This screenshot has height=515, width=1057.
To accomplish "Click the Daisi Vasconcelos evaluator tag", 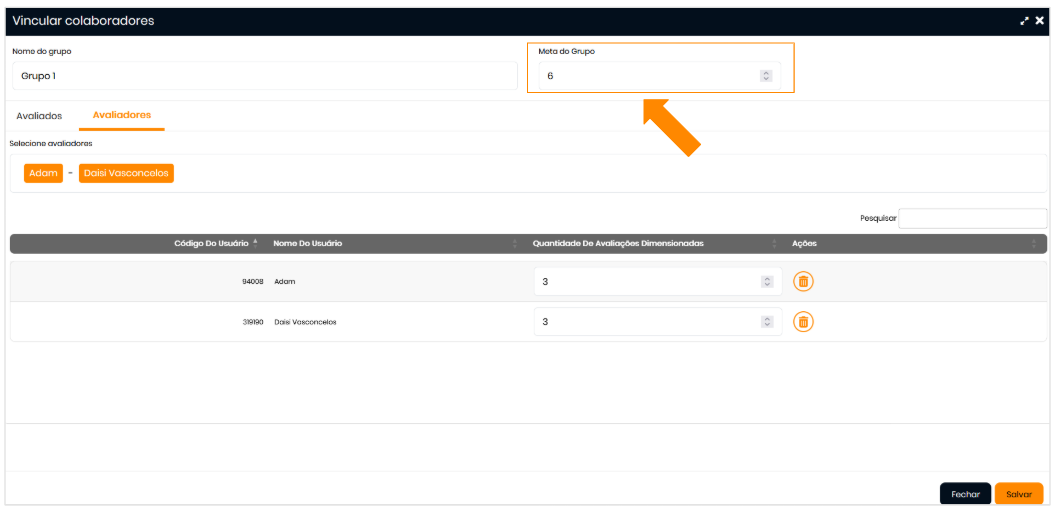I will click(x=126, y=173).
